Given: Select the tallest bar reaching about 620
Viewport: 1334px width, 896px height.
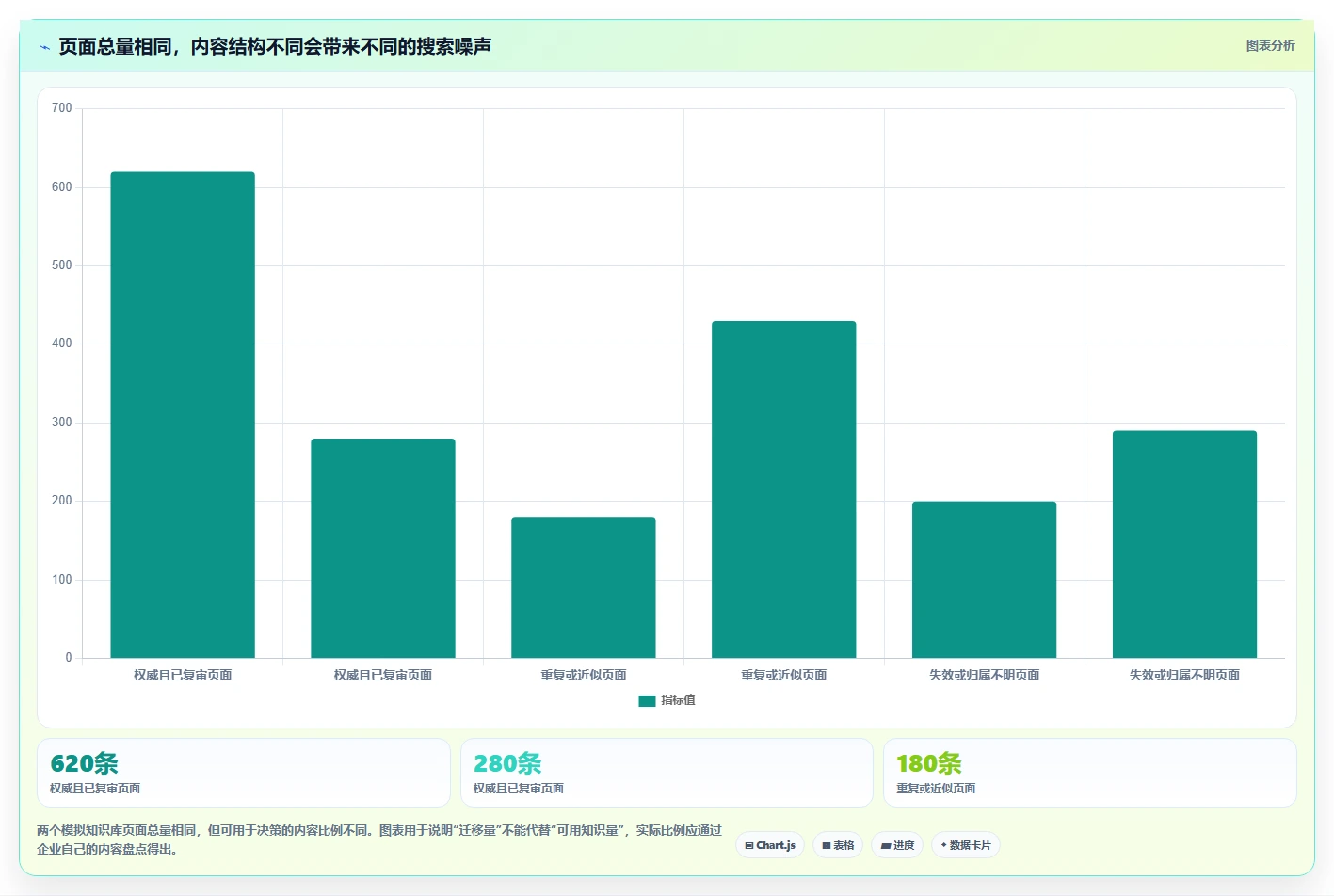Looking at the screenshot, I should (183, 415).
